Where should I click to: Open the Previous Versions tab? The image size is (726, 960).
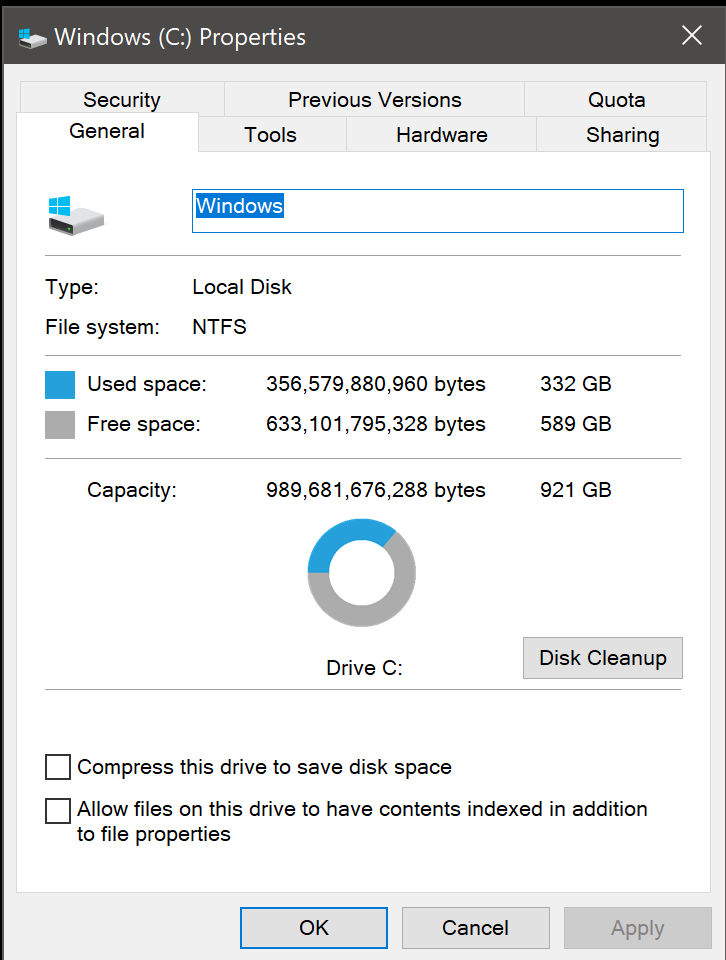[374, 100]
